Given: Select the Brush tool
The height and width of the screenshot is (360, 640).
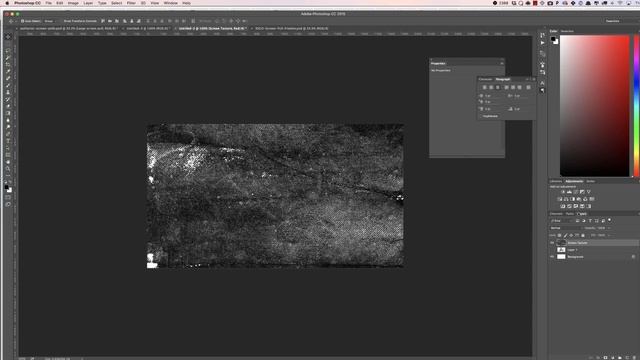Looking at the screenshot, I should click(x=8, y=85).
